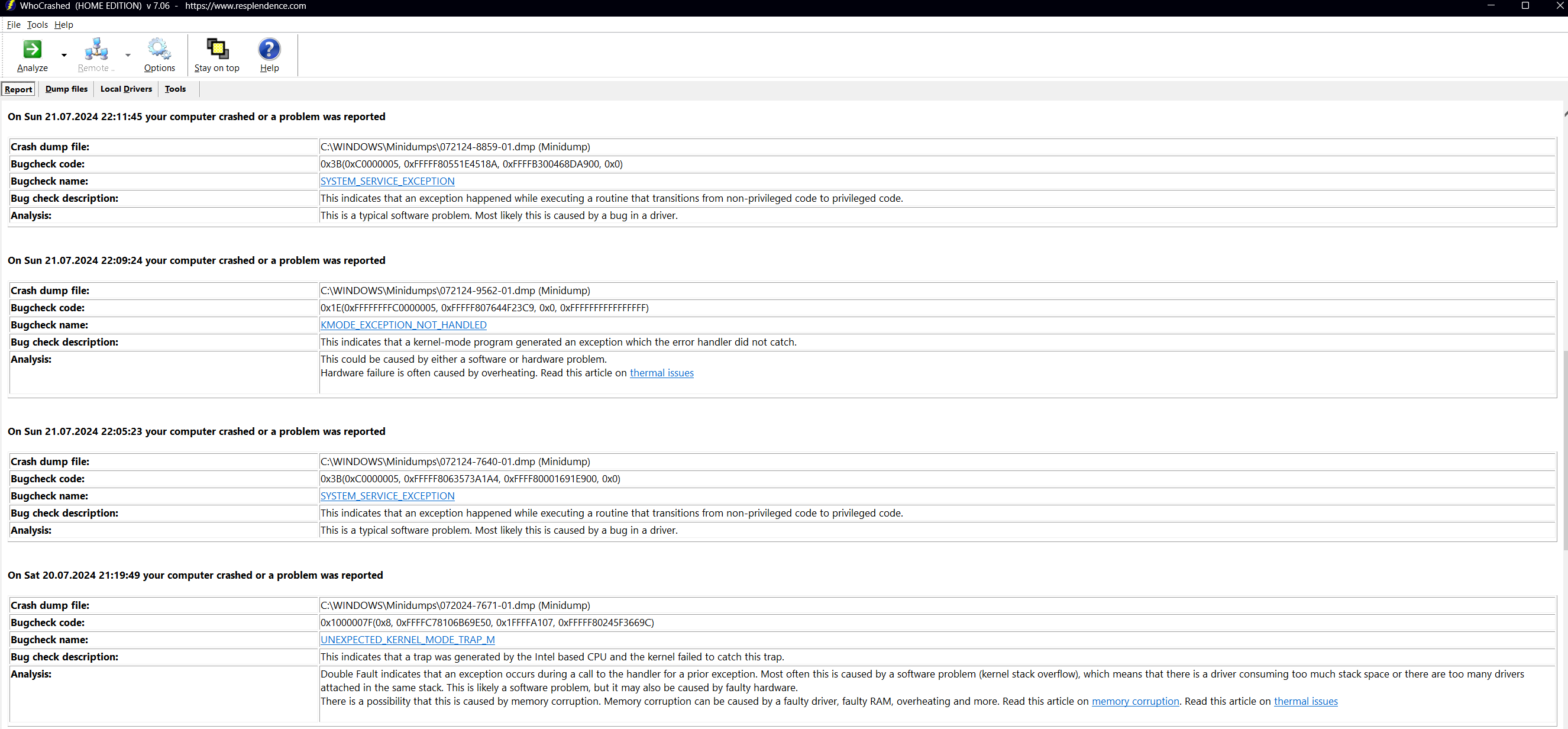Click the green Analyze arrow icon
The image size is (1568, 729).
click(33, 49)
